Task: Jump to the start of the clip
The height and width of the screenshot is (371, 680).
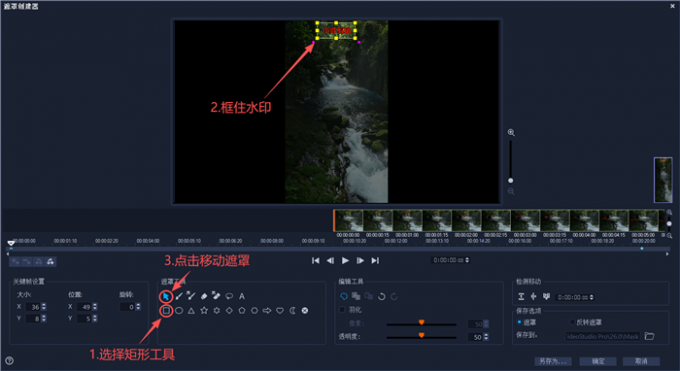Action: pos(316,261)
